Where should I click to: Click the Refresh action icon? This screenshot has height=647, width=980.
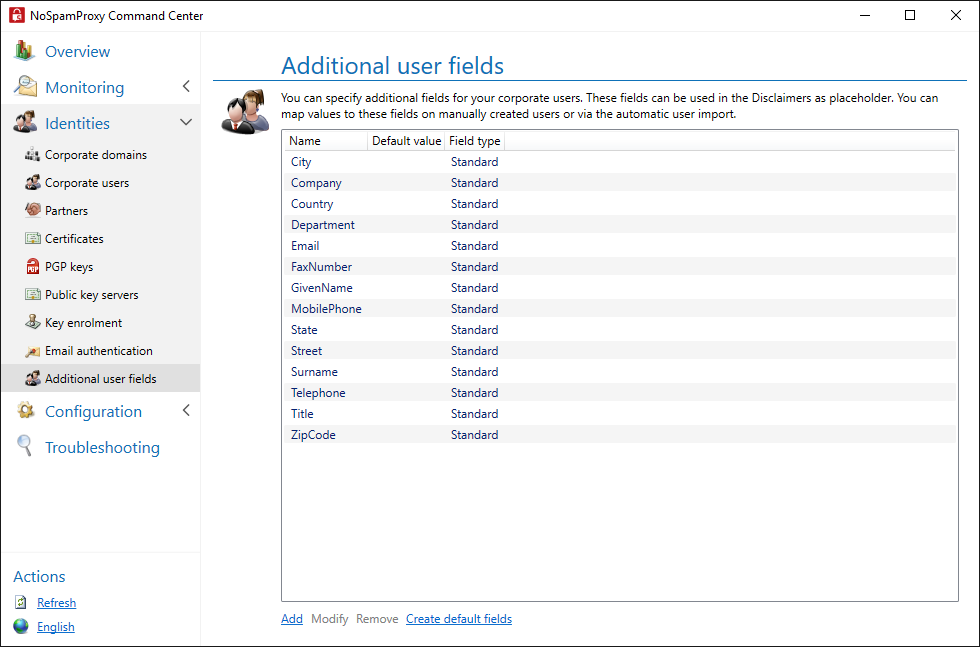pos(21,602)
